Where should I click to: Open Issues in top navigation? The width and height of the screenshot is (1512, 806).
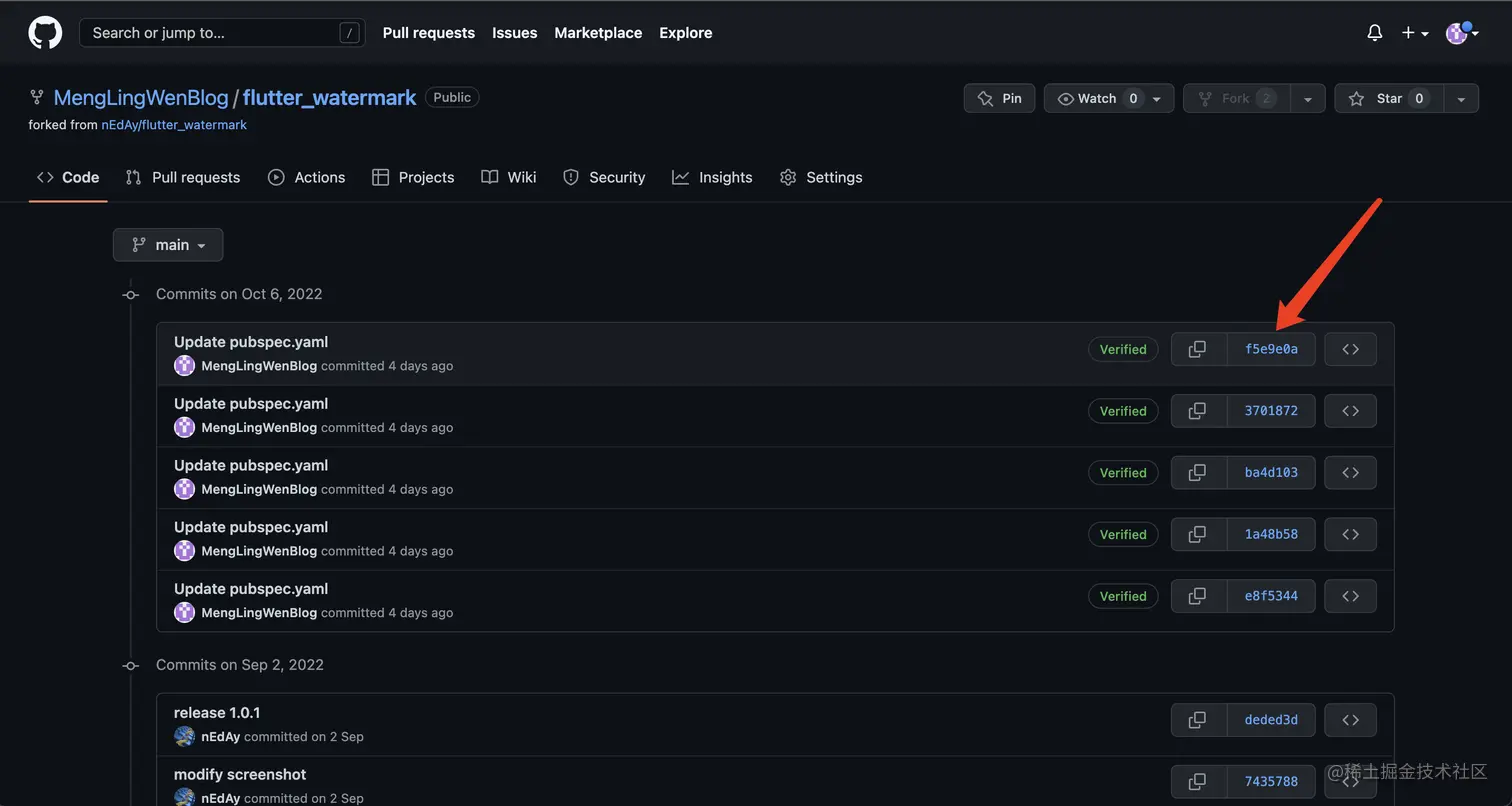515,33
